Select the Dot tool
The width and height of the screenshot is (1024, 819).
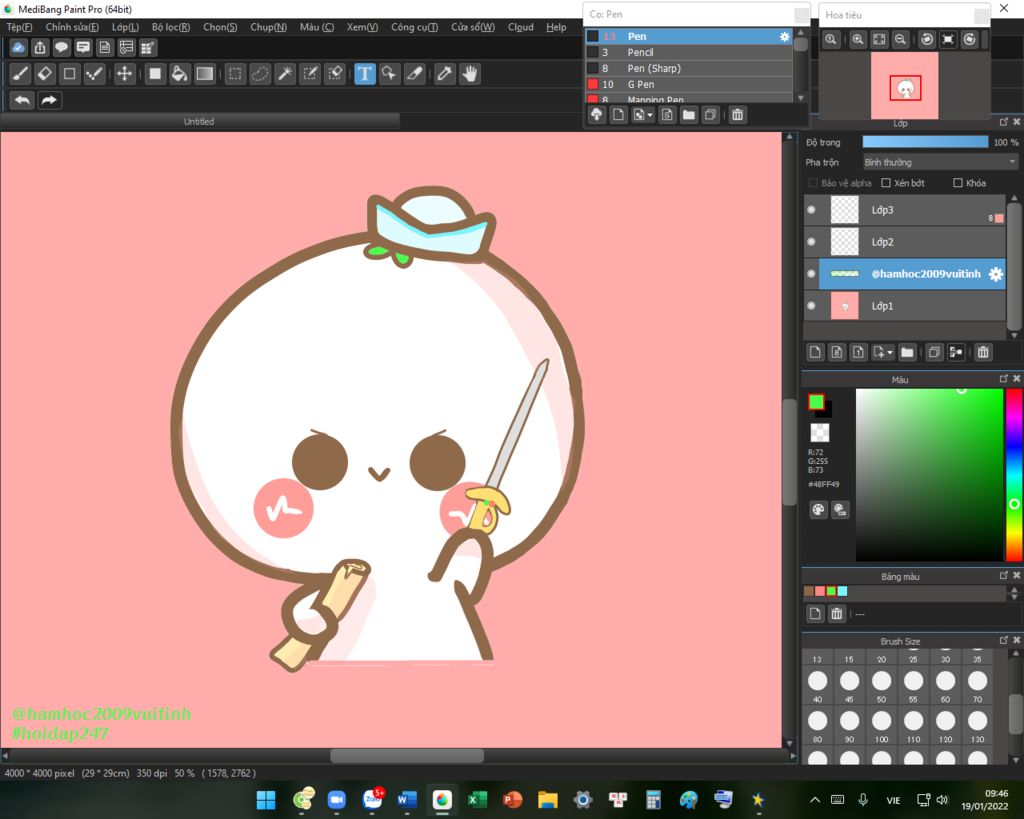click(94, 74)
